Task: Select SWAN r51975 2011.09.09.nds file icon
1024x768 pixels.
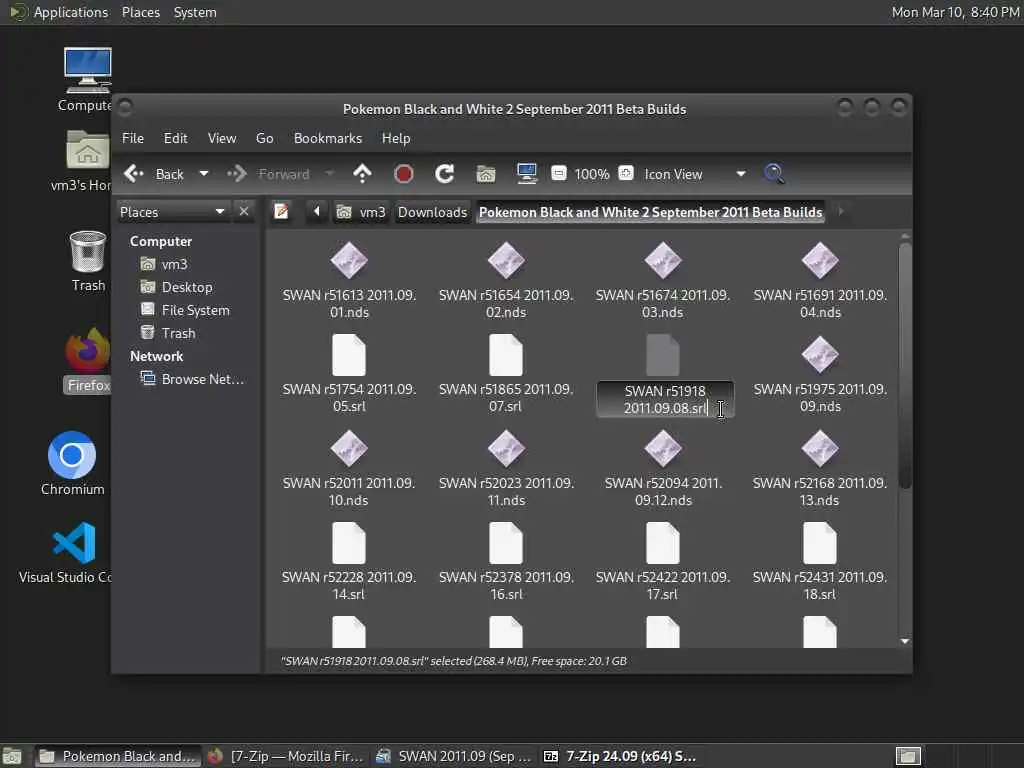Action: click(820, 355)
